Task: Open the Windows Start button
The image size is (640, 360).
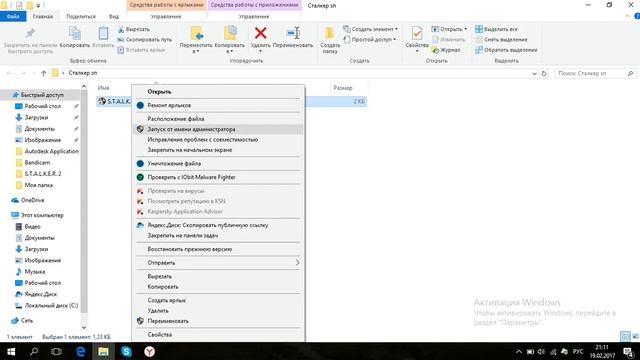Action: (11, 351)
